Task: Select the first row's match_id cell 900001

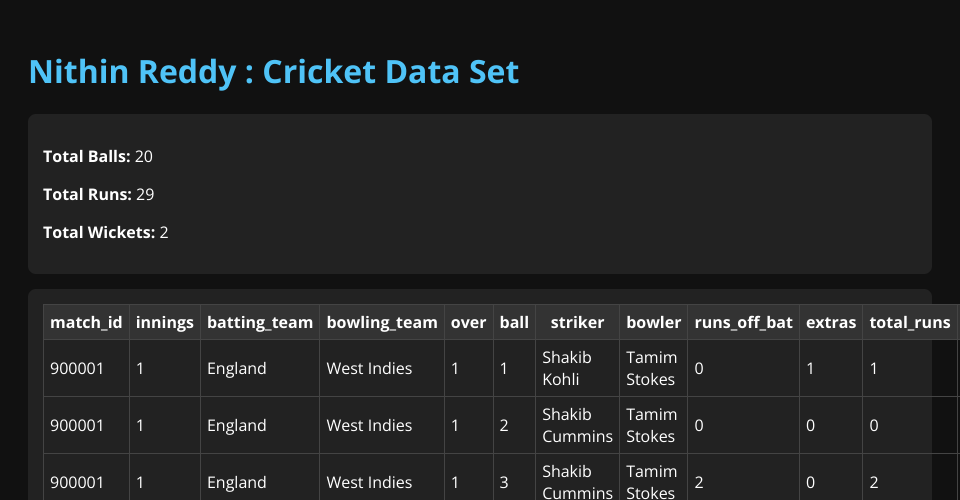Action: pos(77,368)
